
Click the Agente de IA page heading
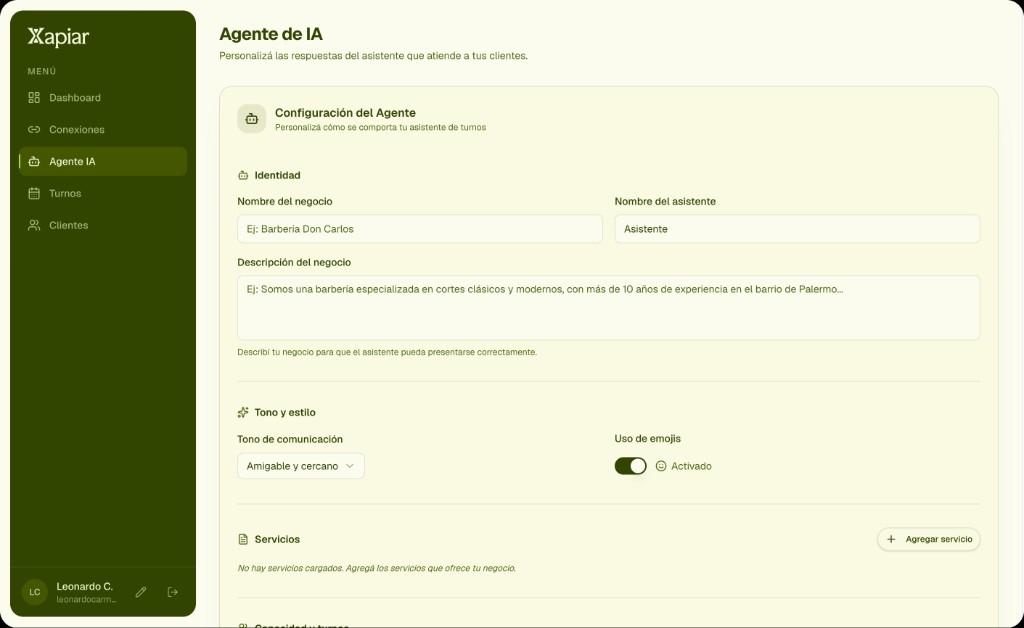pos(271,34)
